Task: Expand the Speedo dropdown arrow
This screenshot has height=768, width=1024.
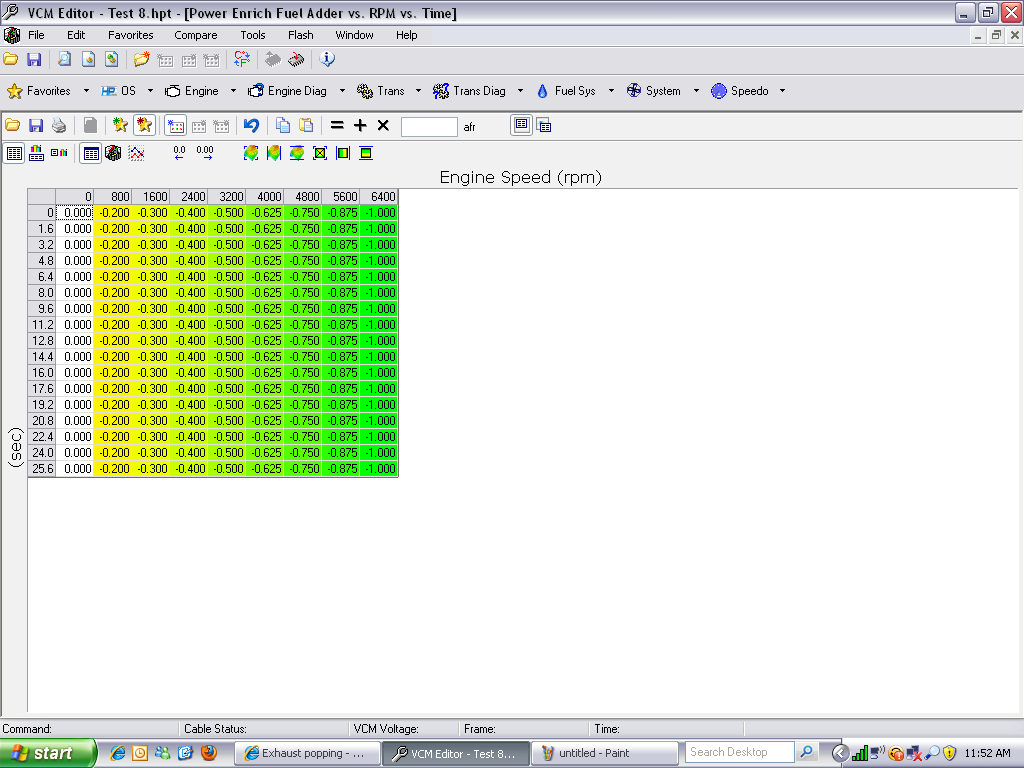Action: [x=782, y=91]
